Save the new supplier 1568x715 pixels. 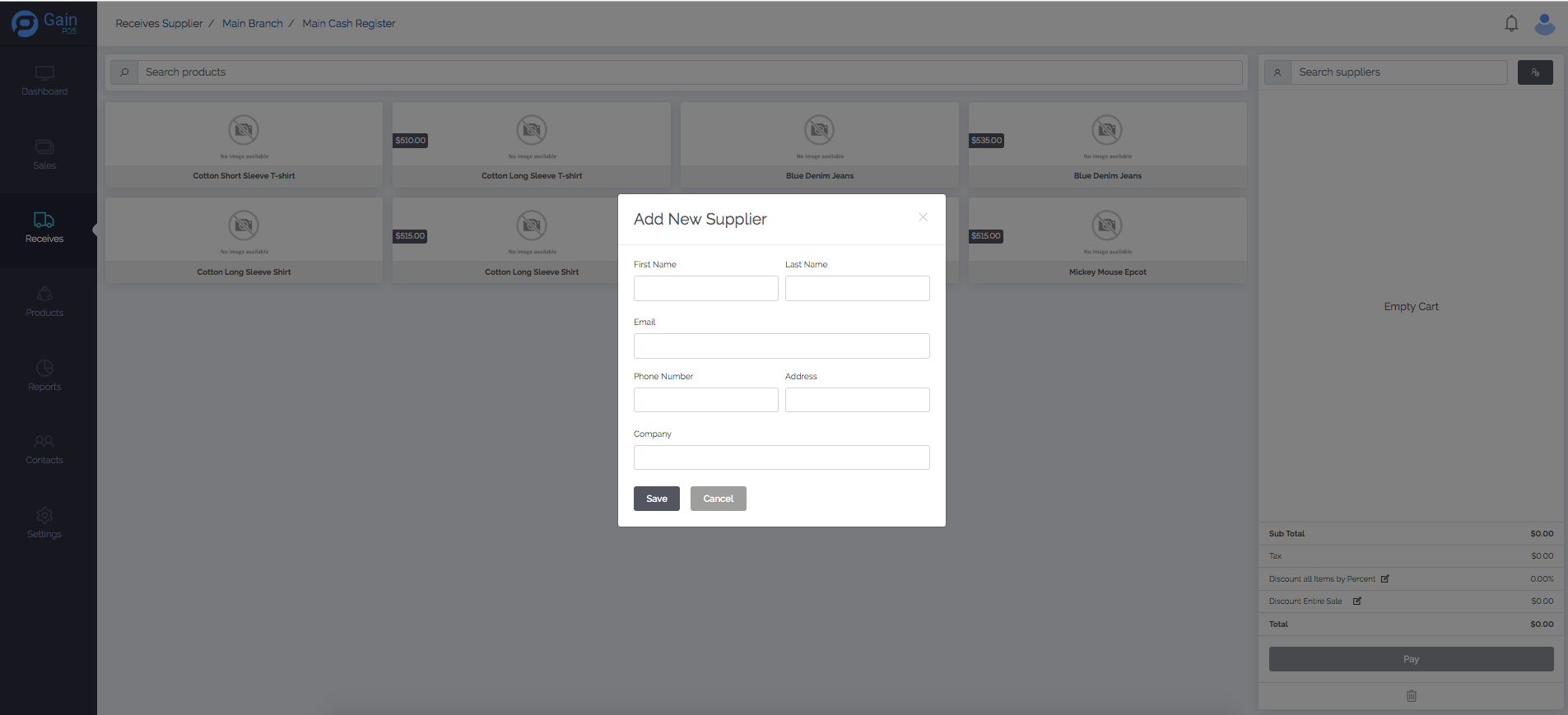coord(656,499)
